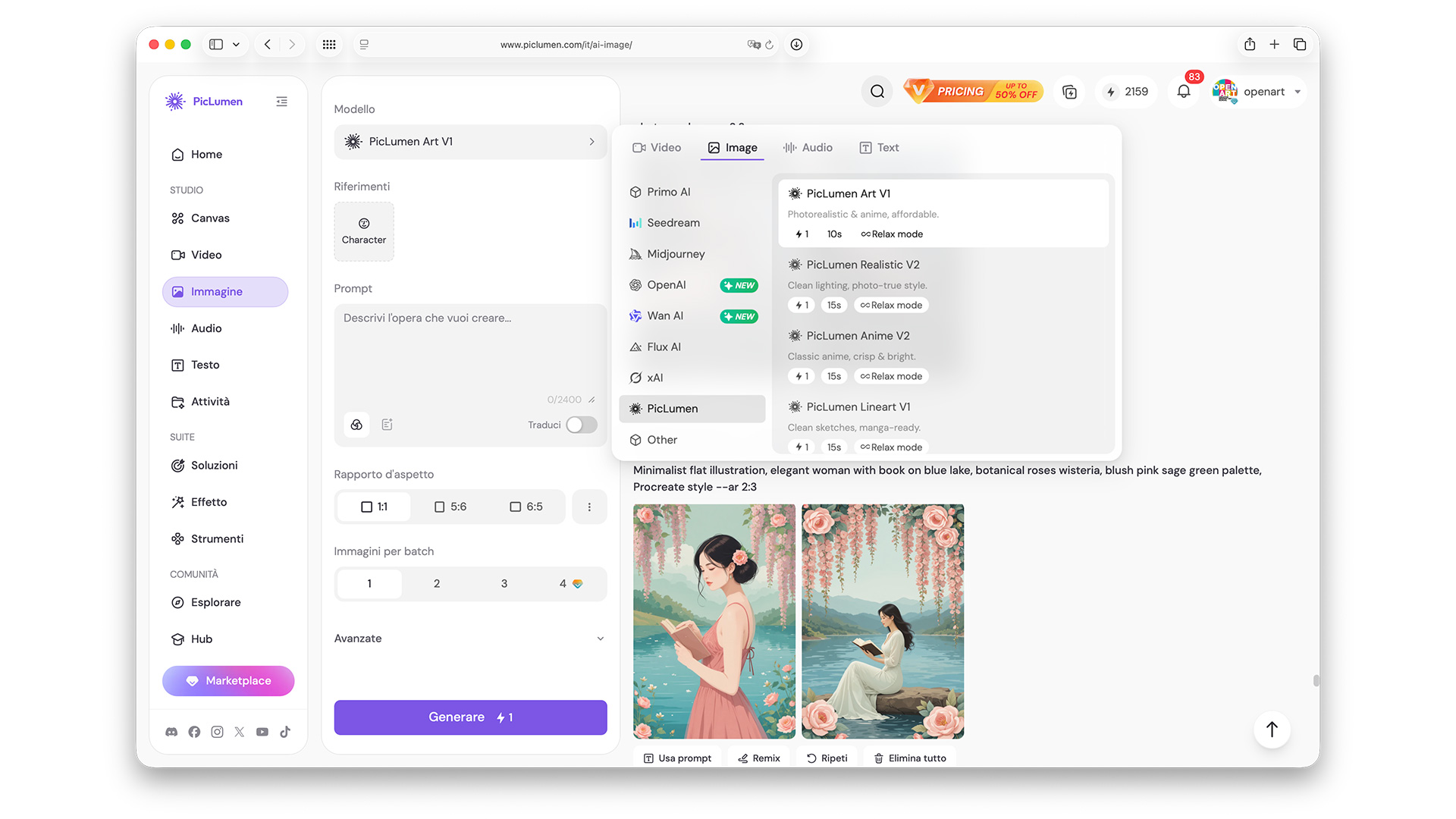Expand the Avanzate section
This screenshot has width=1456, height=819.
(x=470, y=639)
